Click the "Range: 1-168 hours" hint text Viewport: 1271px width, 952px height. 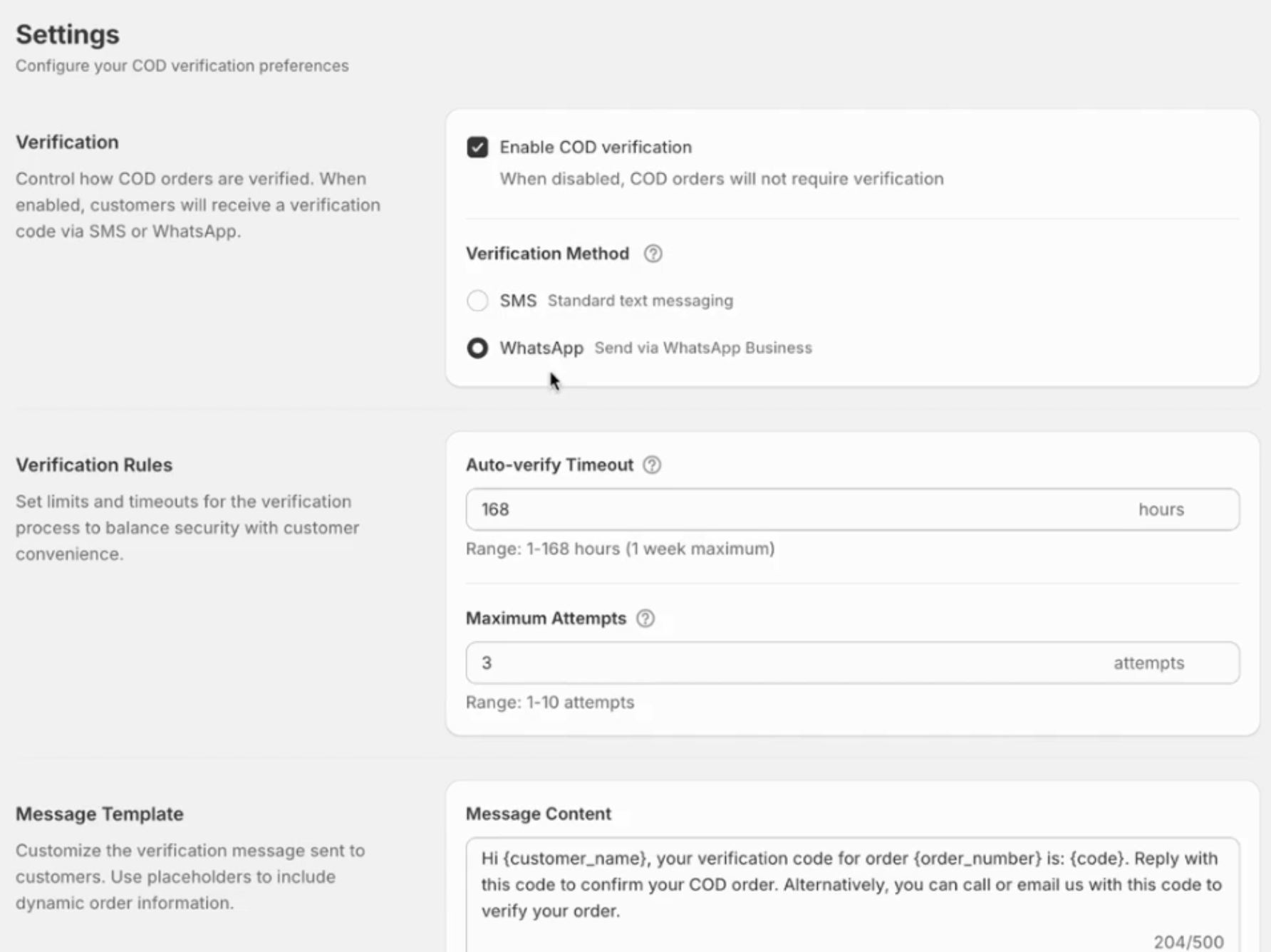(x=620, y=549)
